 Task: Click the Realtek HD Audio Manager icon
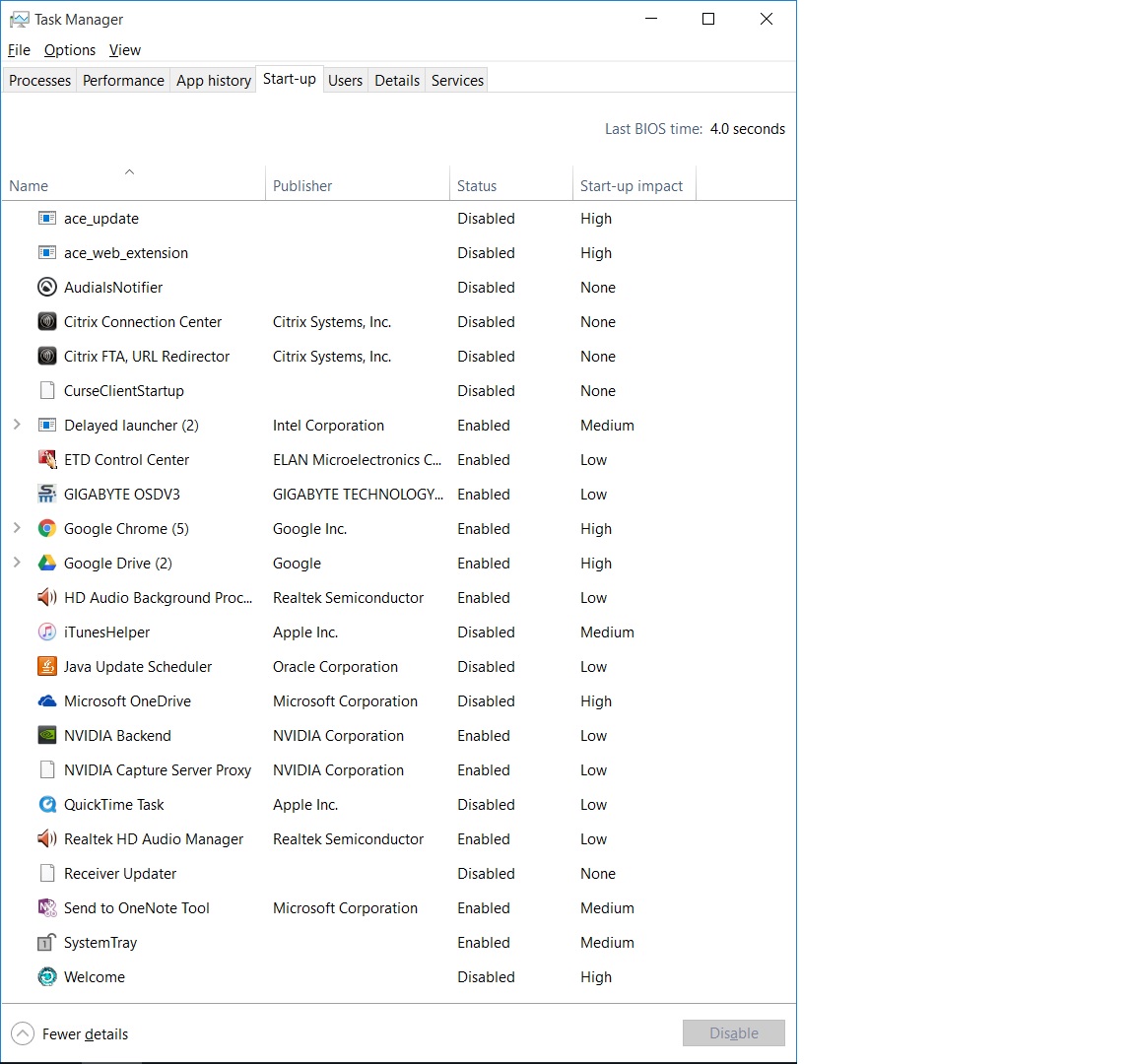tap(47, 839)
